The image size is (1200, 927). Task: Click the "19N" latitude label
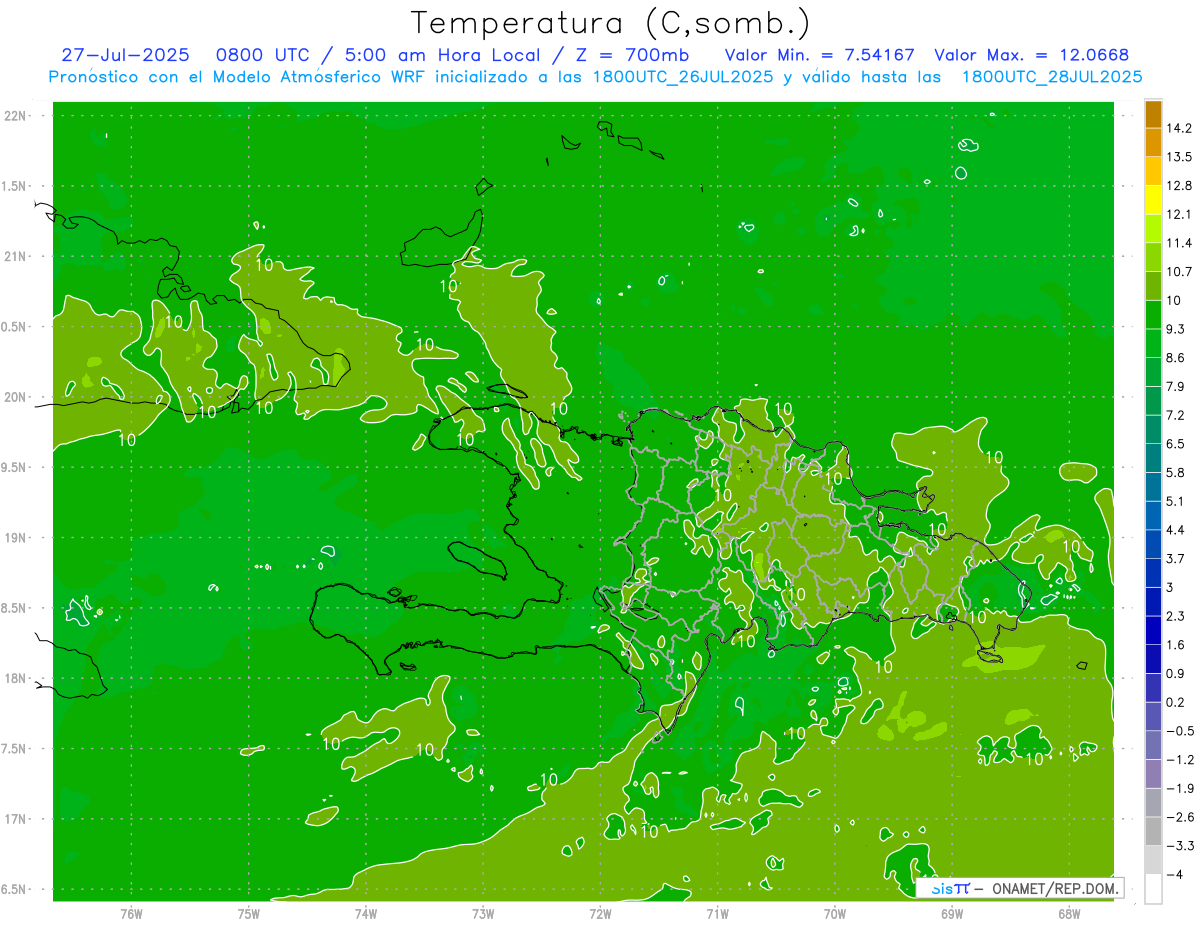[x=16, y=538]
